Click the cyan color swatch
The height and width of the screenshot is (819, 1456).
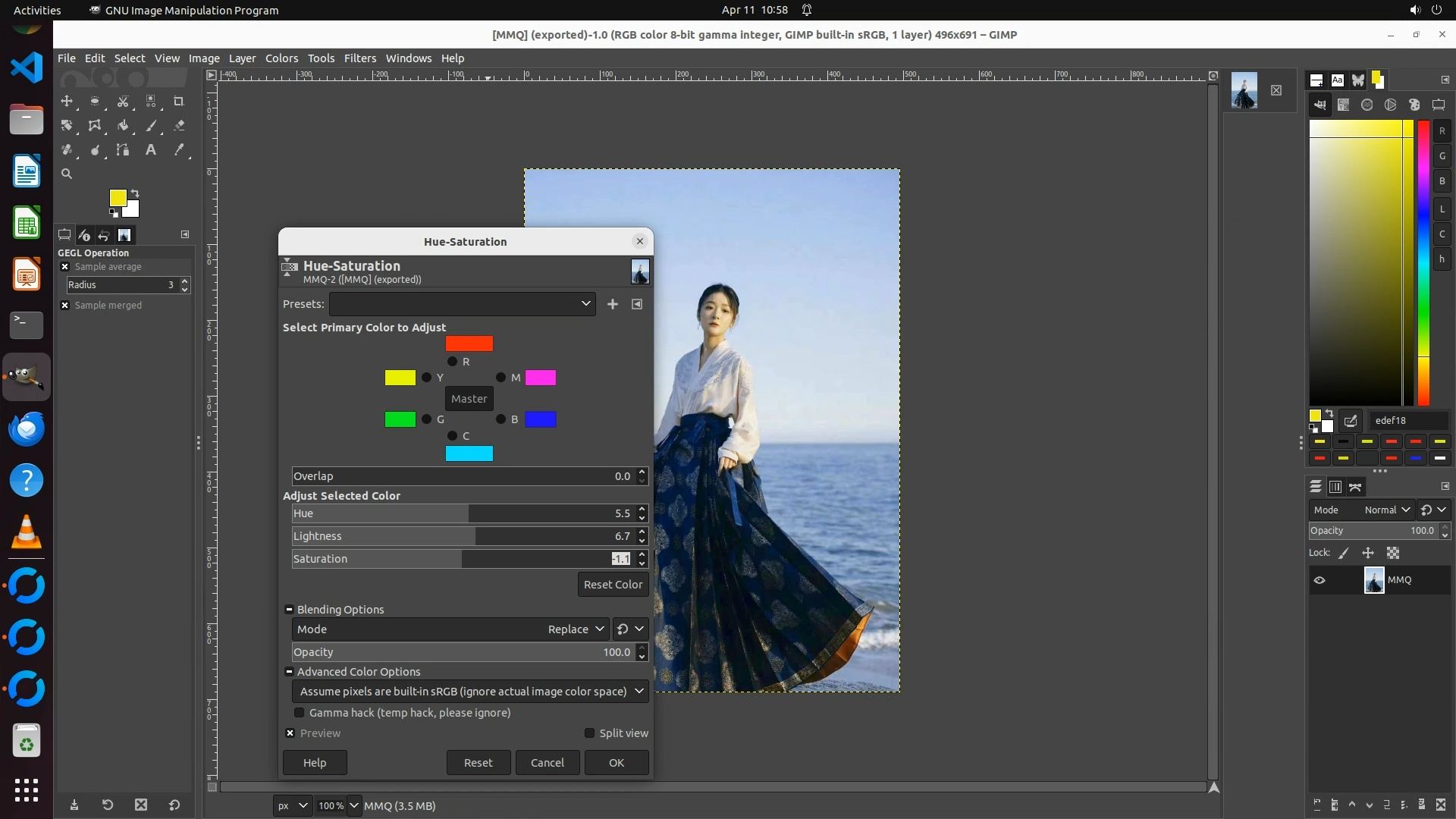tap(469, 453)
